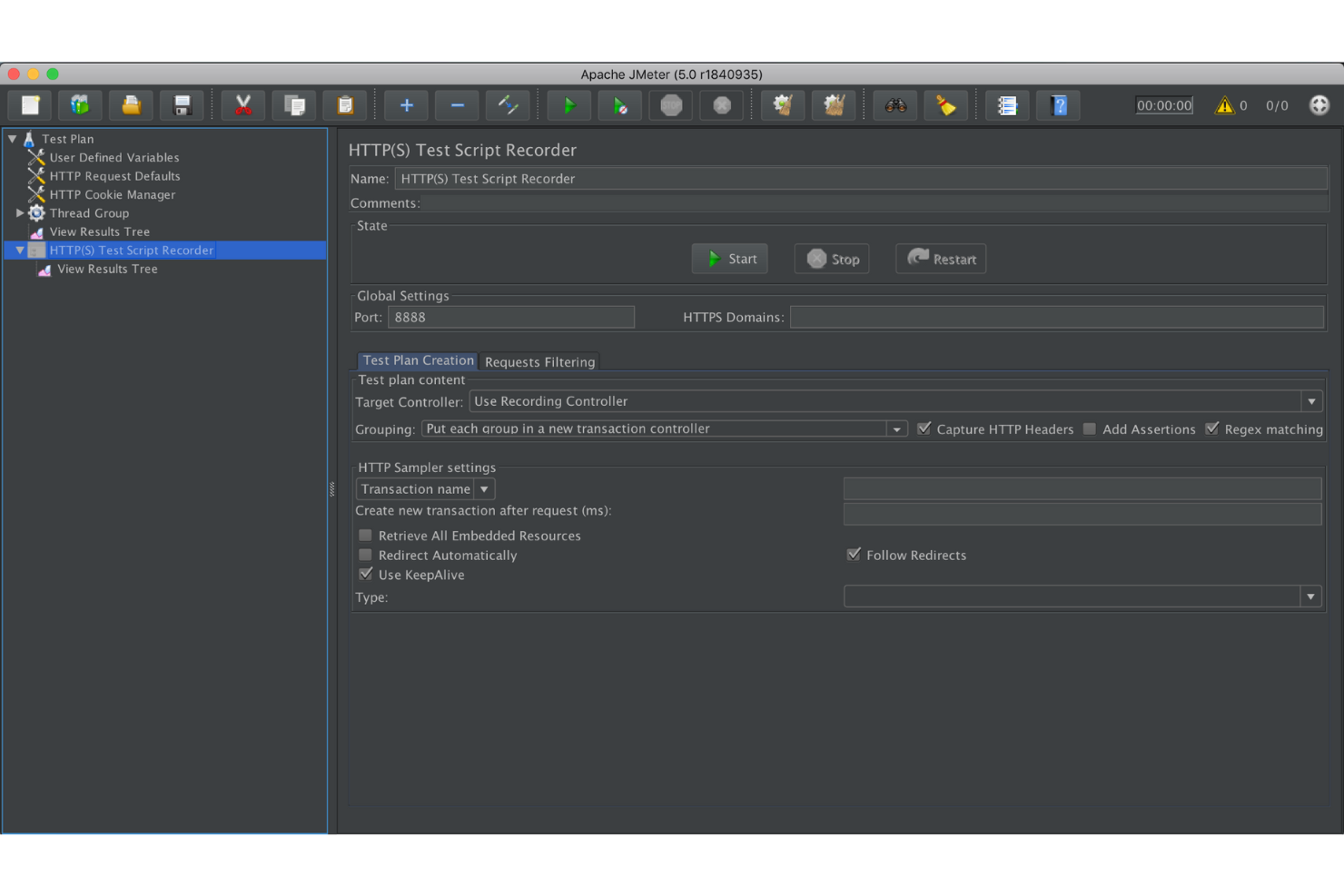The width and height of the screenshot is (1344, 896).
Task: Collapse the Test Plan tree node
Action: click(x=13, y=139)
